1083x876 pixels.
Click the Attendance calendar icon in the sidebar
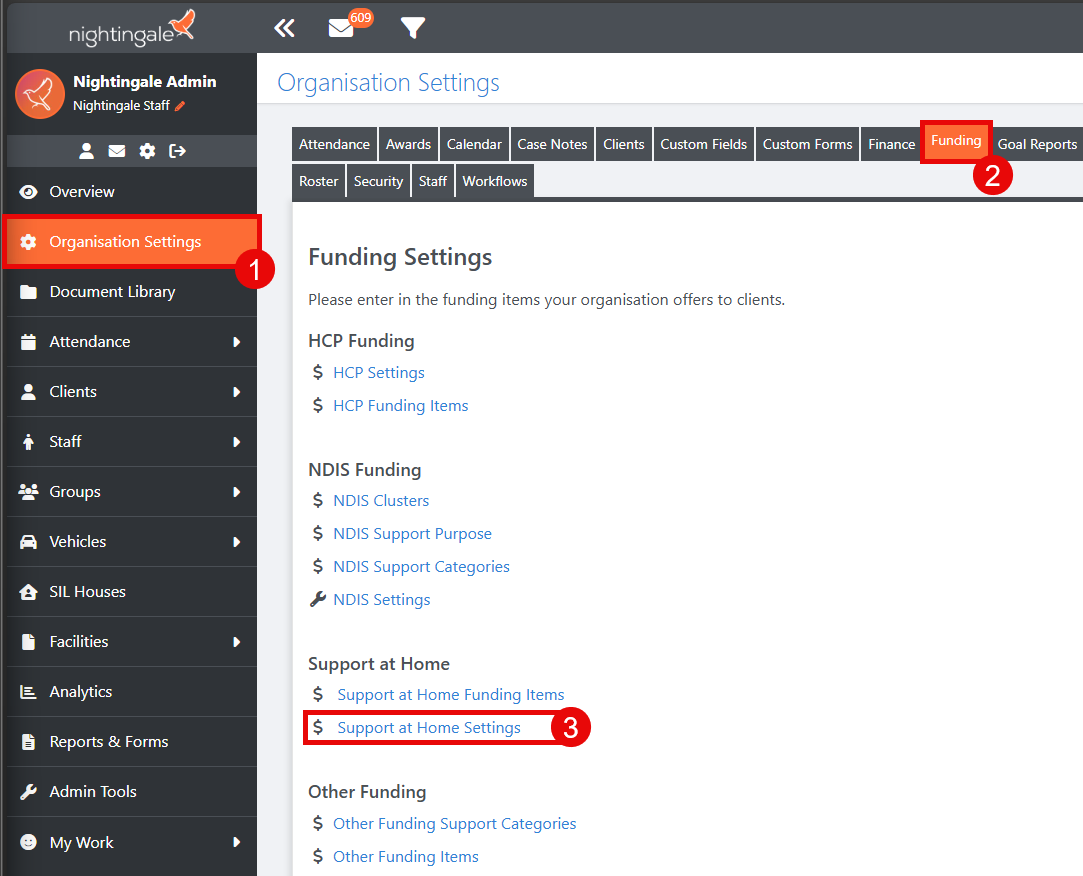(x=28, y=342)
